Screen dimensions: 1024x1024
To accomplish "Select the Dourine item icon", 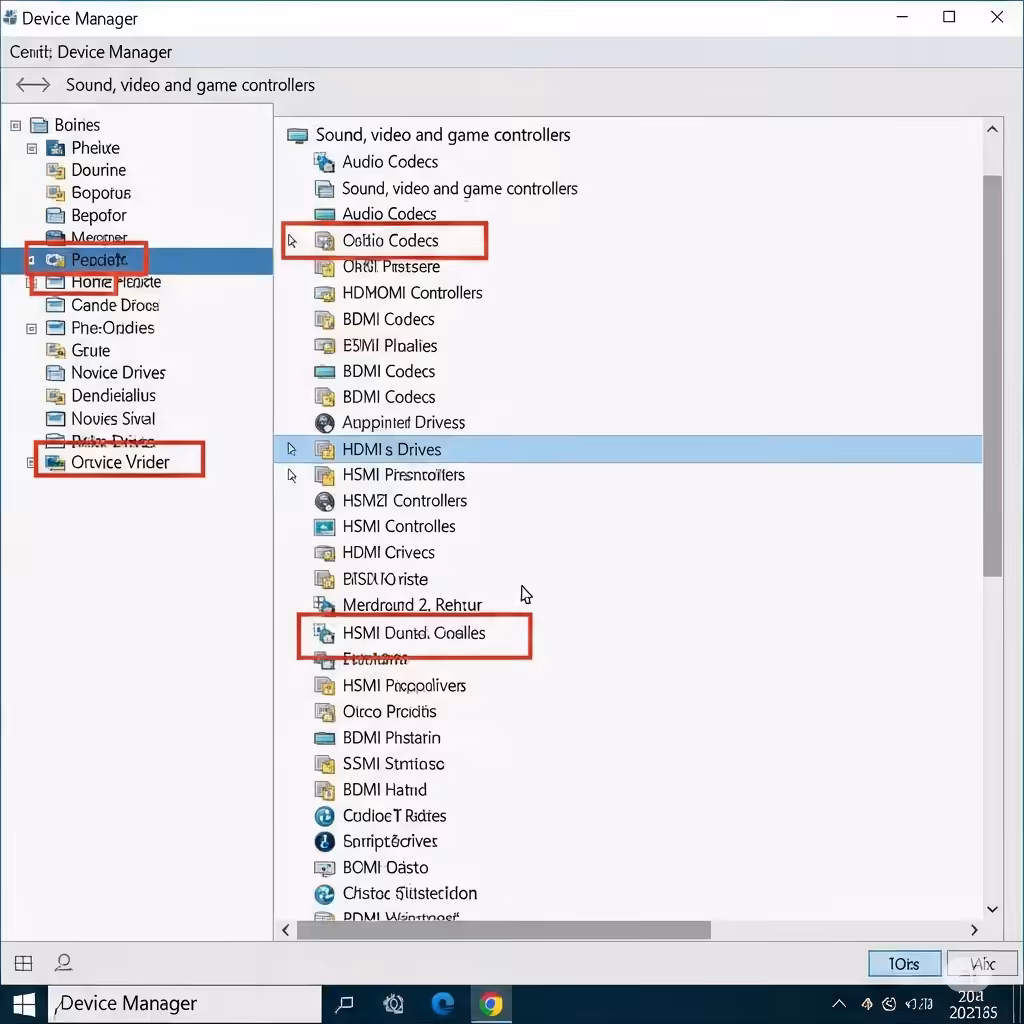I will coord(56,170).
